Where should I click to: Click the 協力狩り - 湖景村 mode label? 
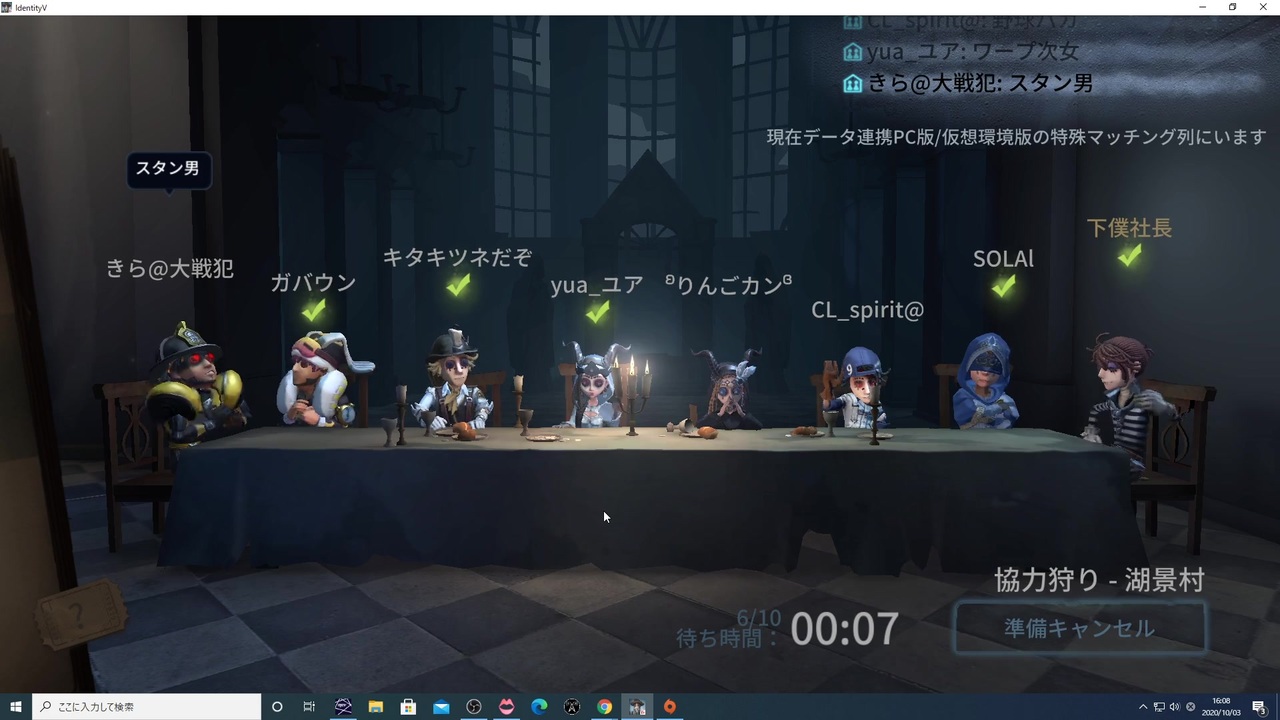[x=1099, y=580]
